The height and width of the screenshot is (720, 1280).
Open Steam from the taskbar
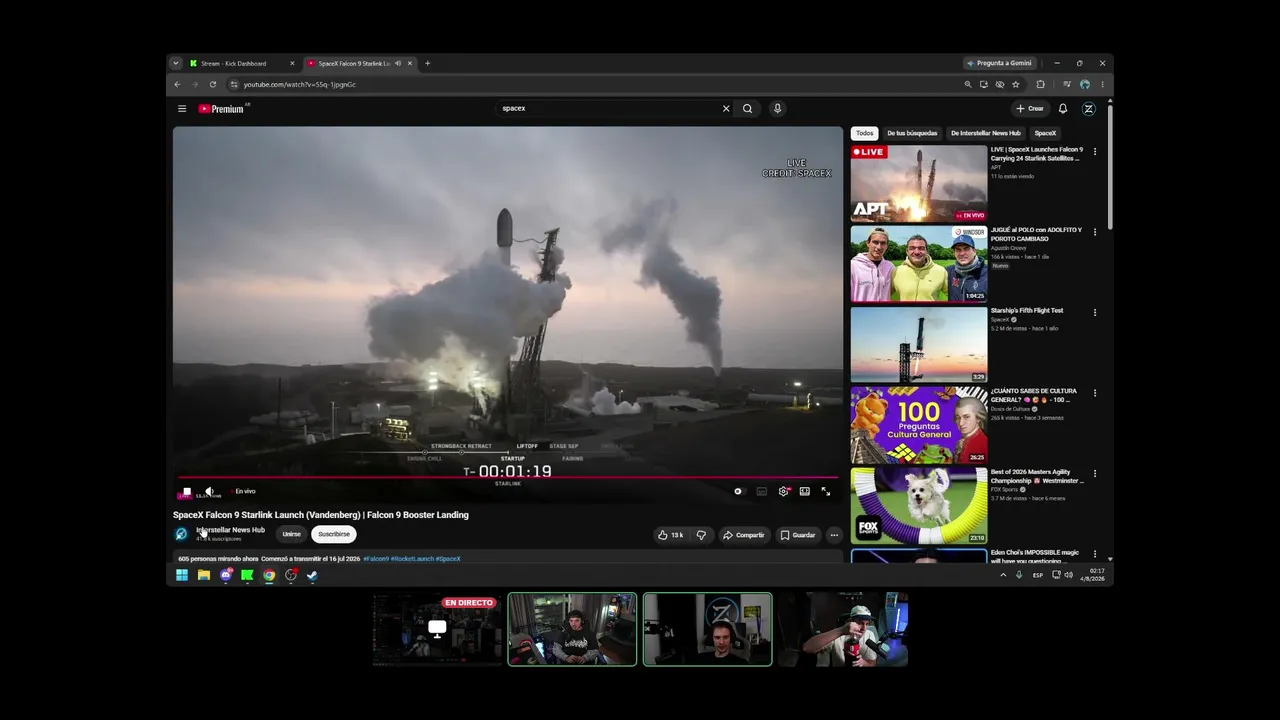pos(312,576)
